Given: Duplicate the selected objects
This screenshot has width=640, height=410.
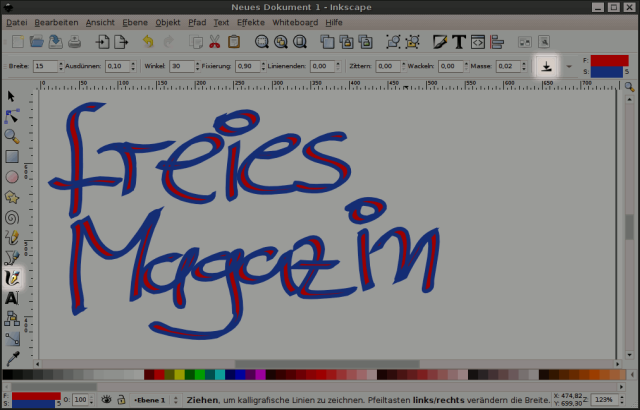Looking at the screenshot, I should [327, 42].
